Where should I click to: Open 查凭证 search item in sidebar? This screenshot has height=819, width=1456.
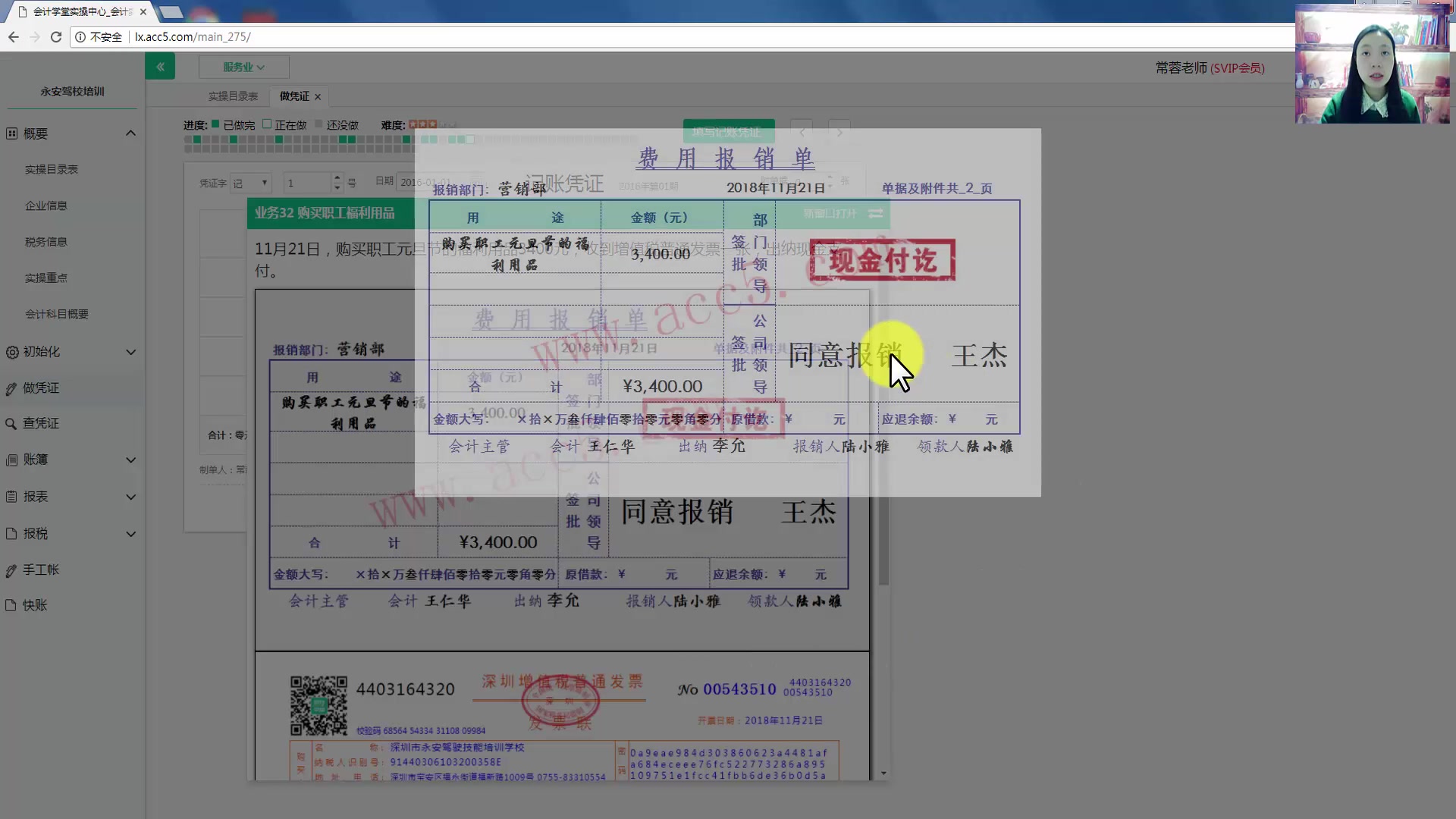(x=41, y=423)
